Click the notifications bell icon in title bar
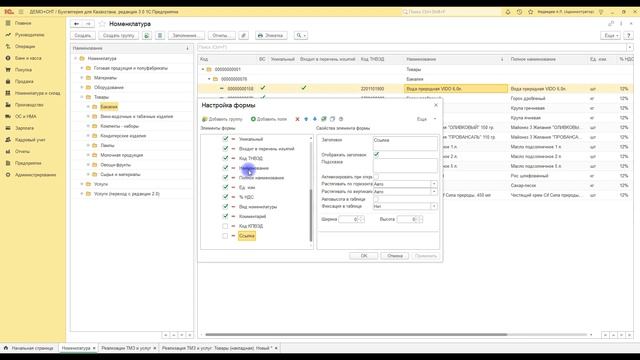 point(508,12)
